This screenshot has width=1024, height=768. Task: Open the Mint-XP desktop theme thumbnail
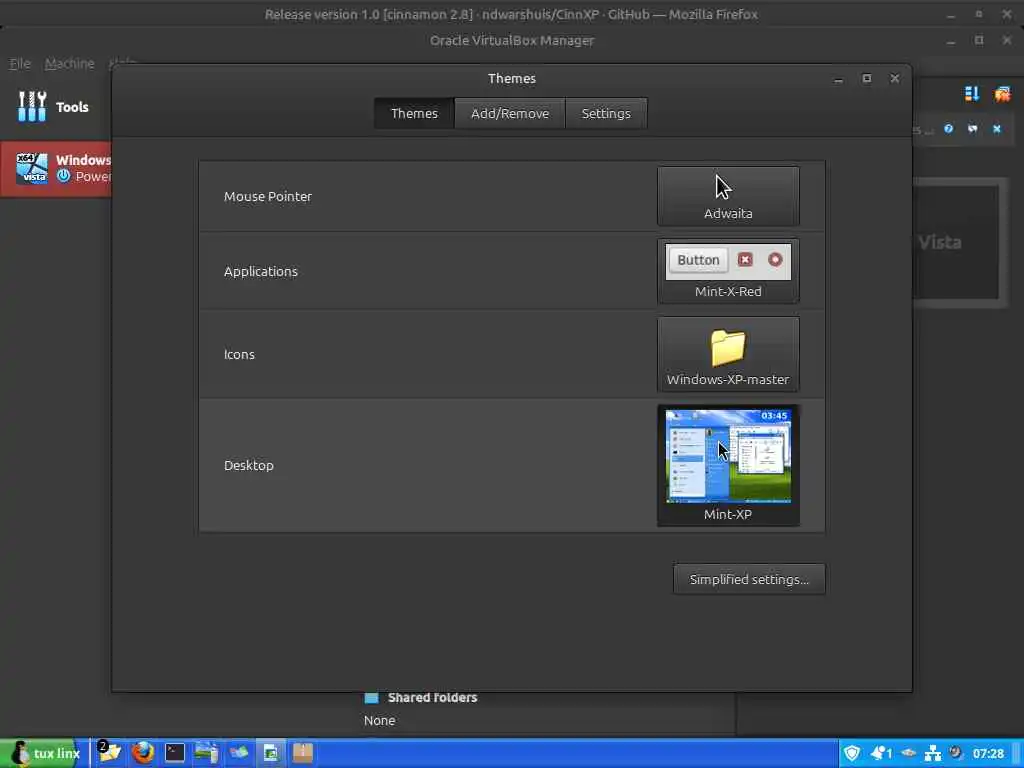[x=728, y=465]
